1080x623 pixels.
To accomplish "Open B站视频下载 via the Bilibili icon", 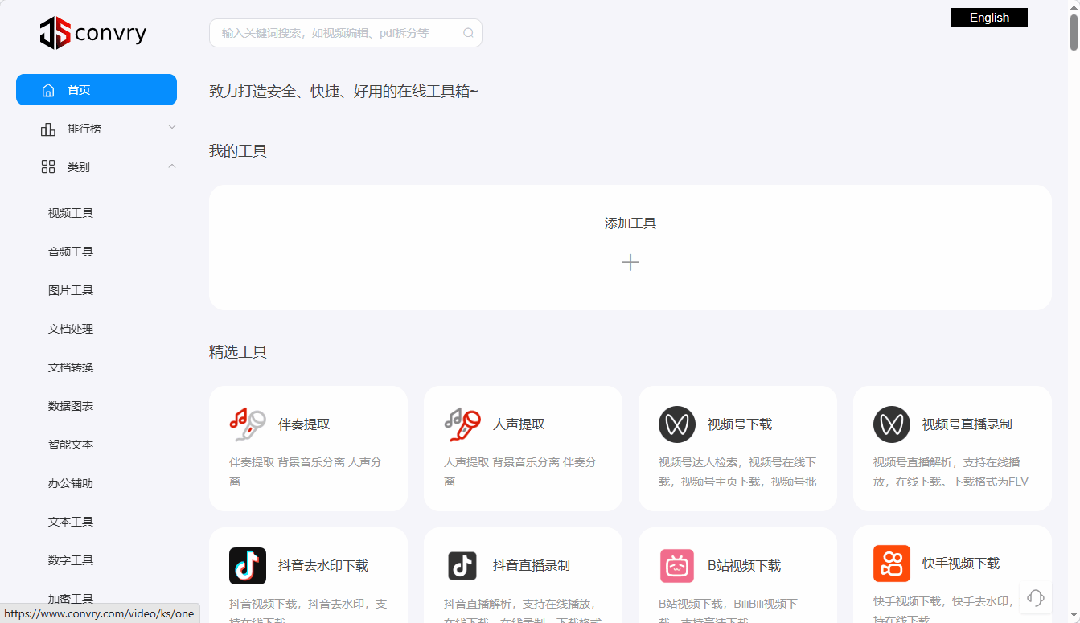I will (677, 564).
